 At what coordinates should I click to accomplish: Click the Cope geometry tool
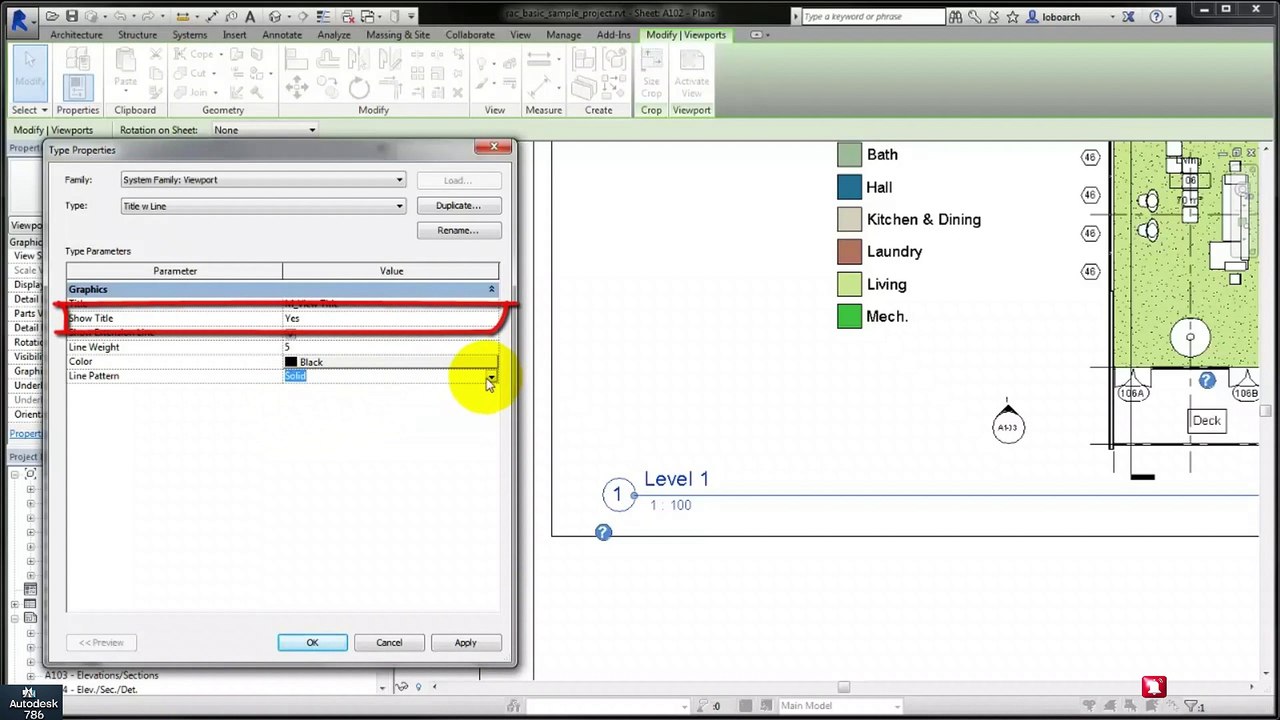pos(195,54)
